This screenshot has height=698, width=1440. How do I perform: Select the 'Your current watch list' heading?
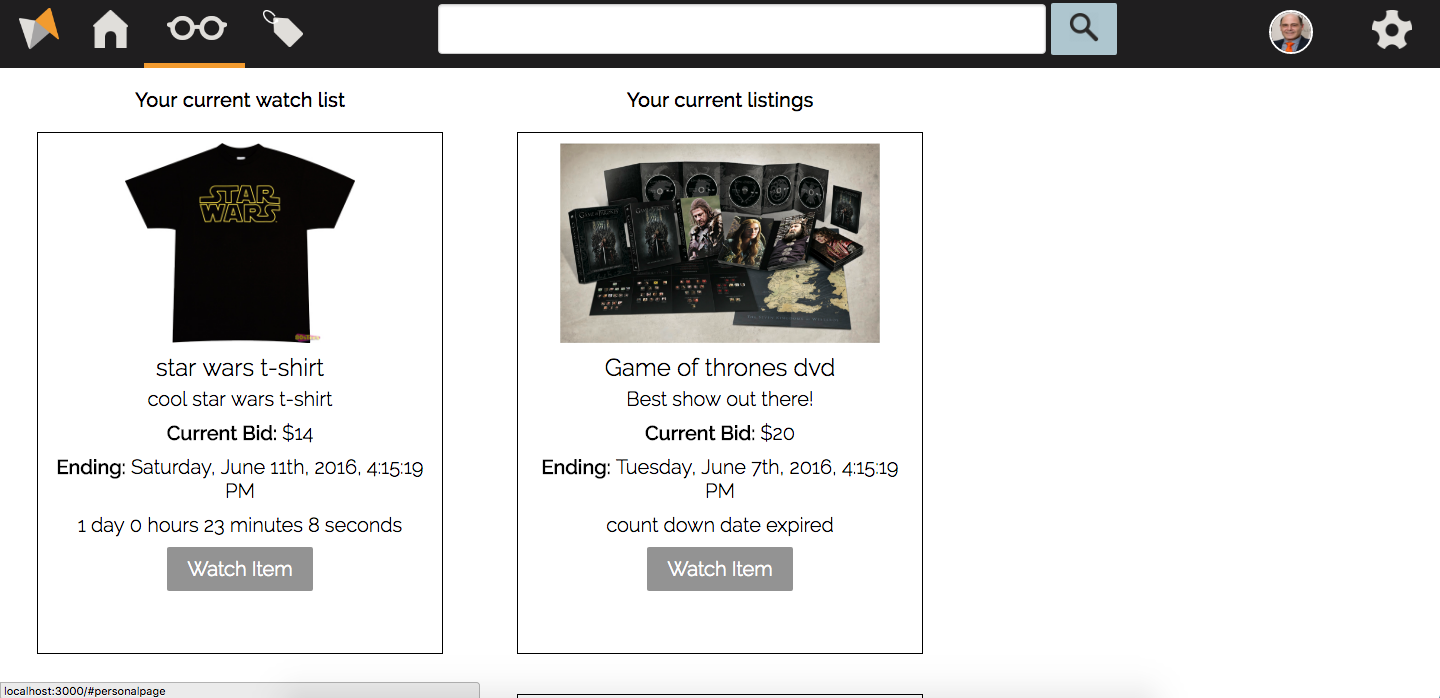[240, 100]
